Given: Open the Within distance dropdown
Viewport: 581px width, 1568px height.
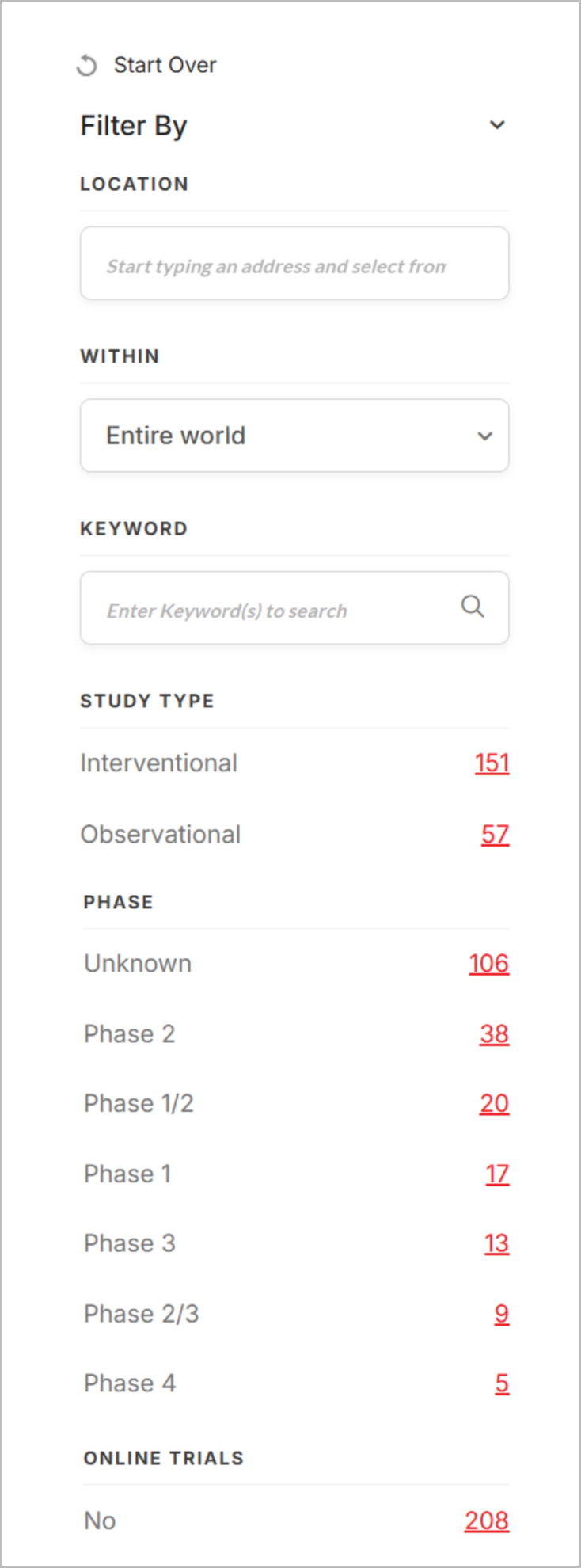Looking at the screenshot, I should [x=294, y=436].
